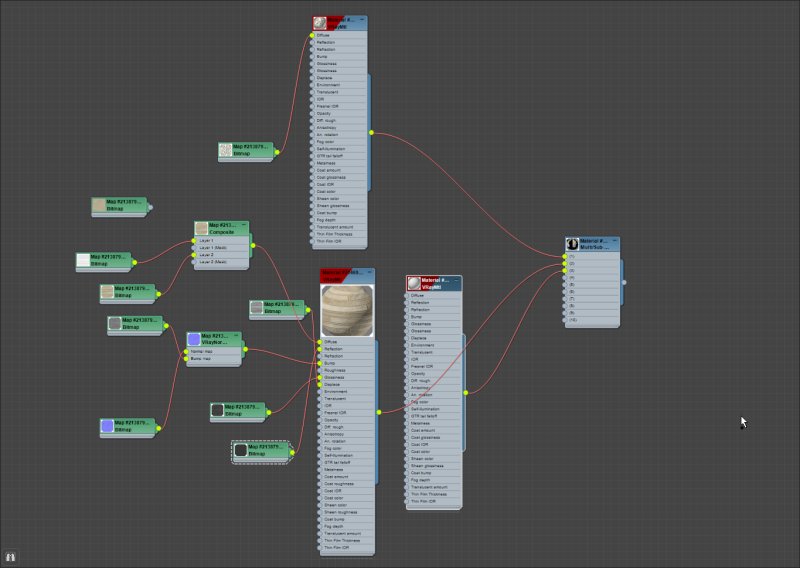Click the output socket of the Composite node
Viewport: 800px width, 568px height.
point(253,245)
